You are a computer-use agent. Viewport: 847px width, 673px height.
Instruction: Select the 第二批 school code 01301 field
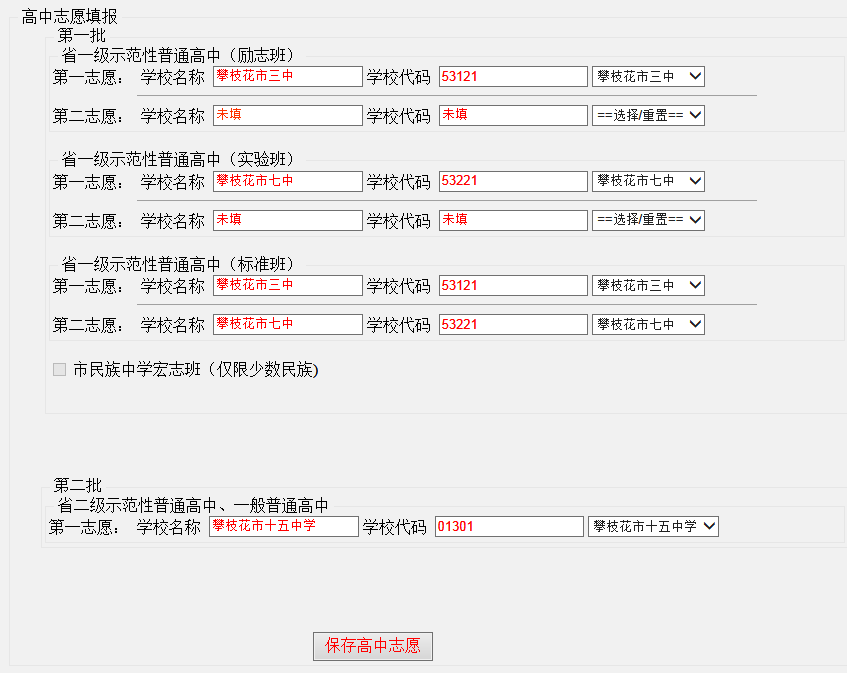(508, 527)
